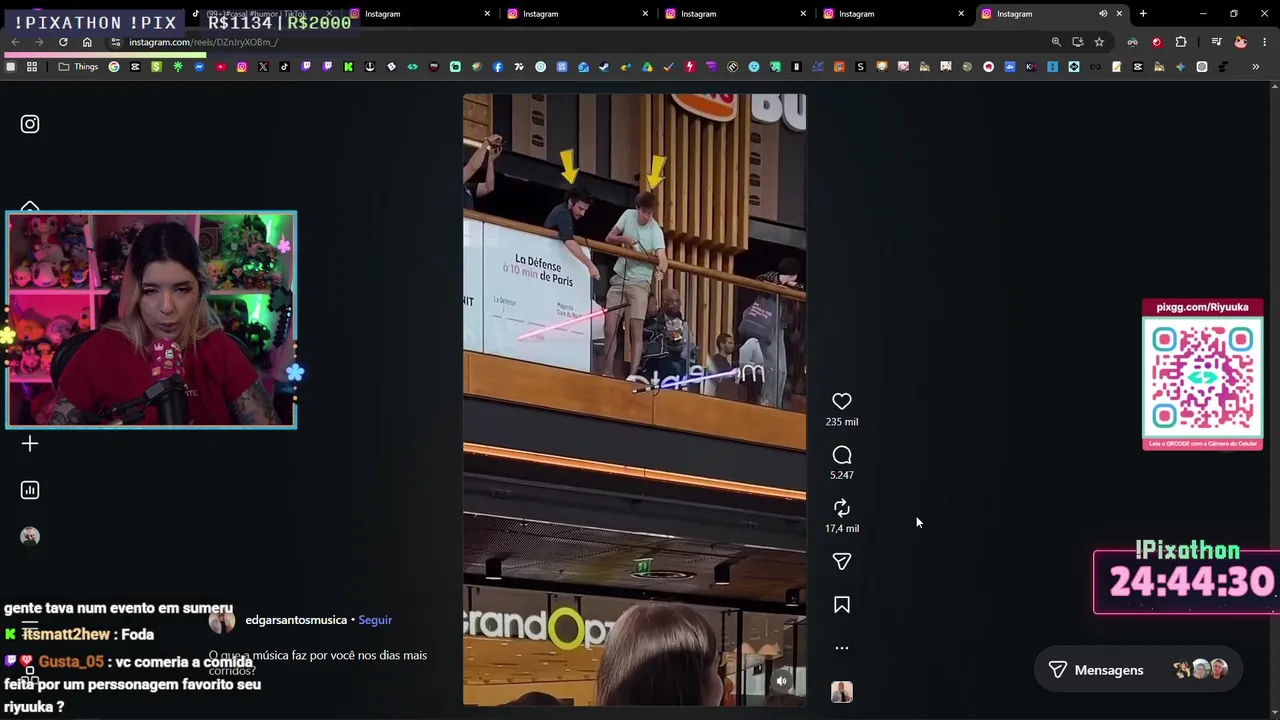Screen dimensions: 1280x720
Task: Show more bookmarks with the overflow chevron
Action: coord(1256,67)
